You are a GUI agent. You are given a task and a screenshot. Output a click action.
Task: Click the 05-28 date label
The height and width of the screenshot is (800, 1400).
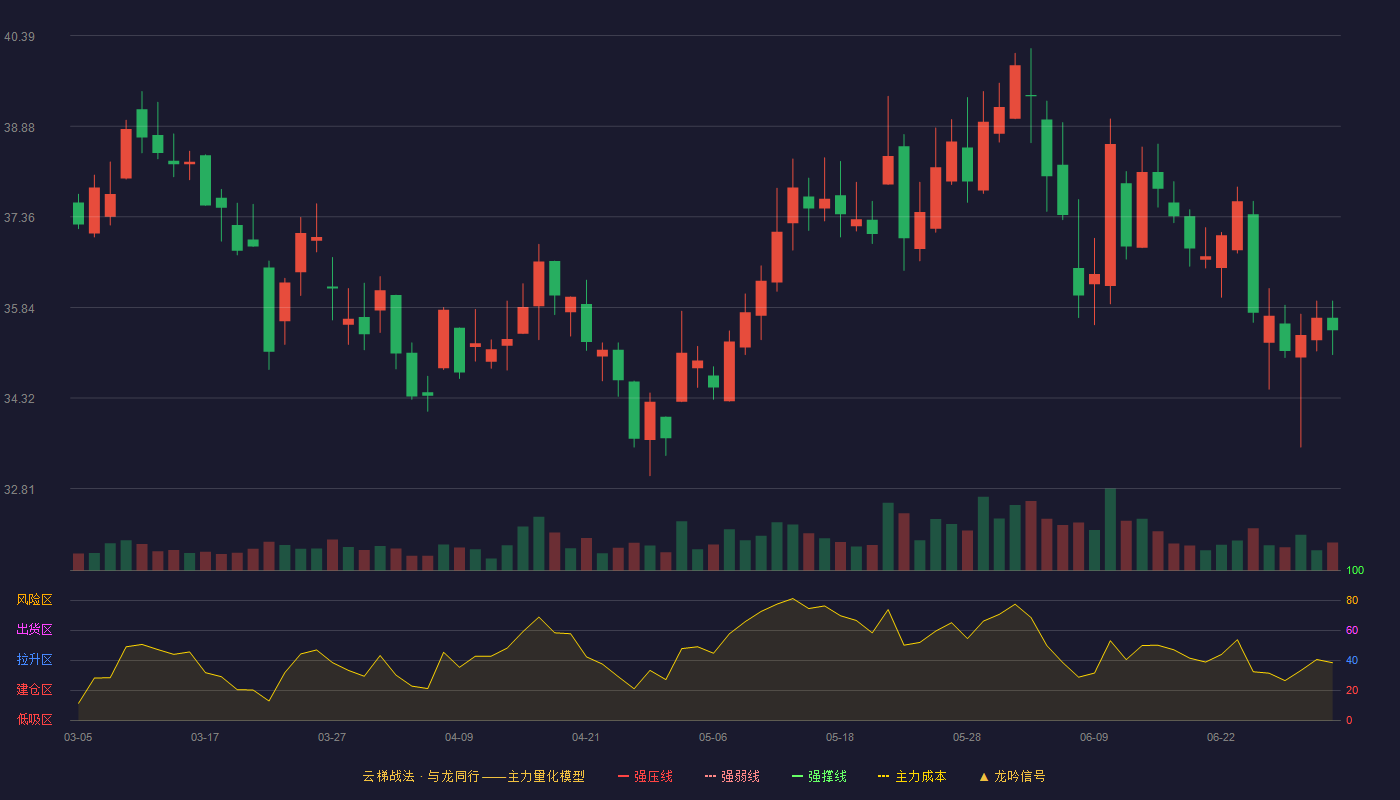click(967, 737)
